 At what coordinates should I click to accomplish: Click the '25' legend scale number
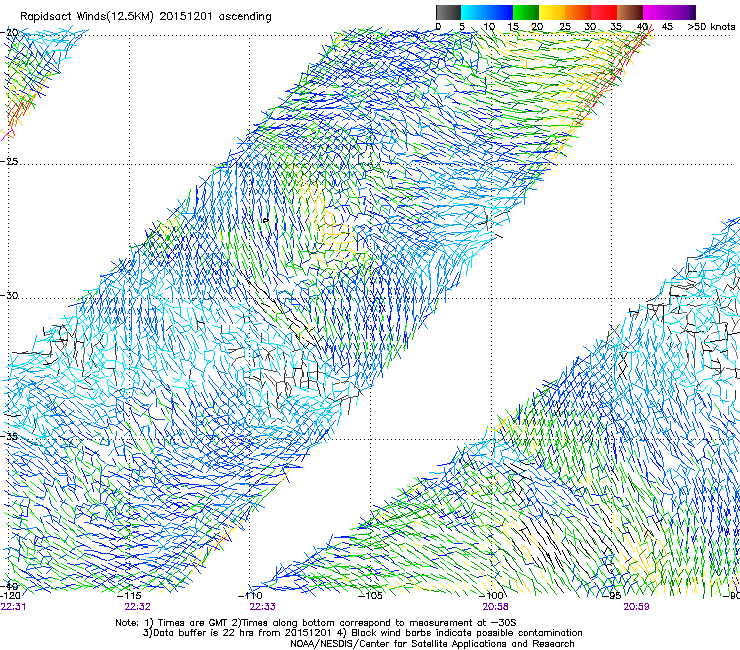click(565, 27)
